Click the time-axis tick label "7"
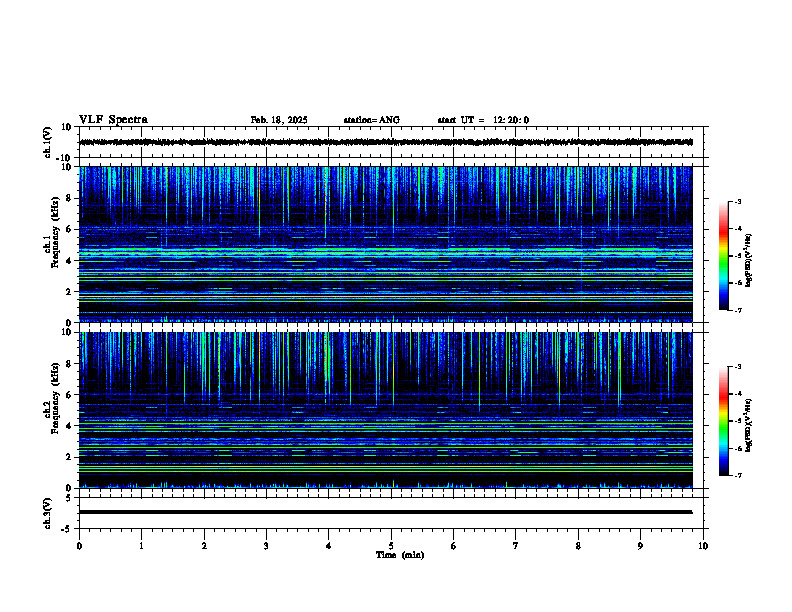Viewport: 792px width, 612px height. coord(516,546)
